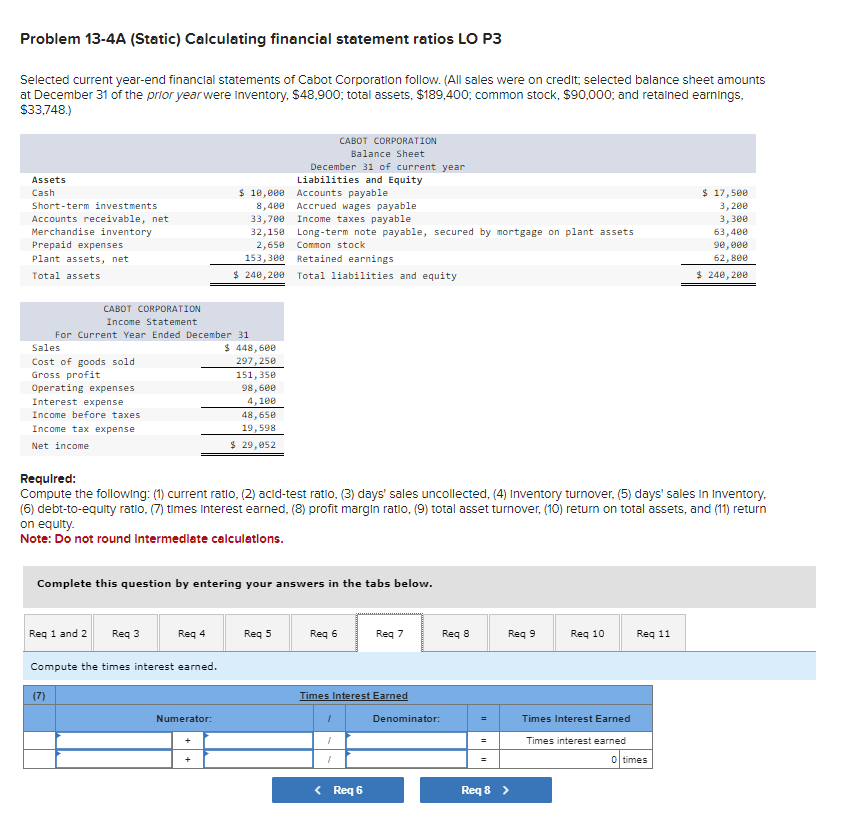843x828 pixels.
Task: Click the second-row Denominator input field
Action: [405, 759]
